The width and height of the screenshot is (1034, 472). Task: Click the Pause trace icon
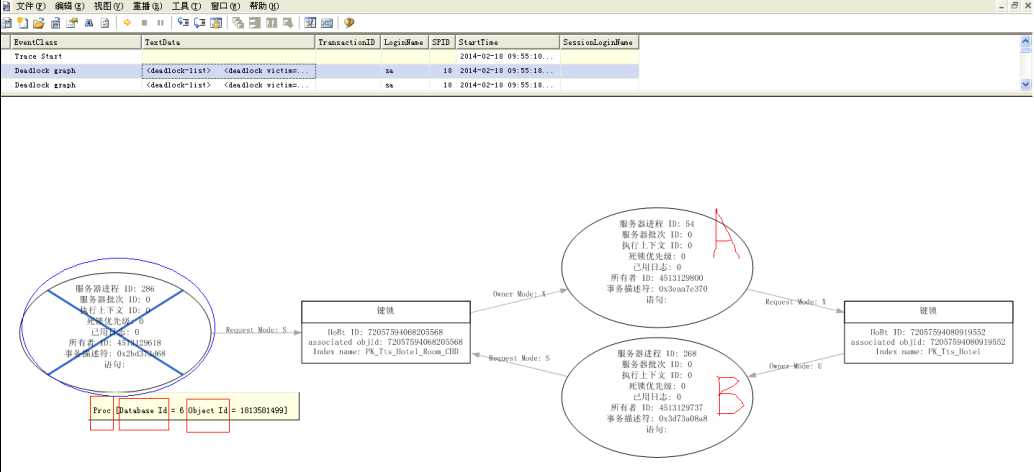coord(160,22)
